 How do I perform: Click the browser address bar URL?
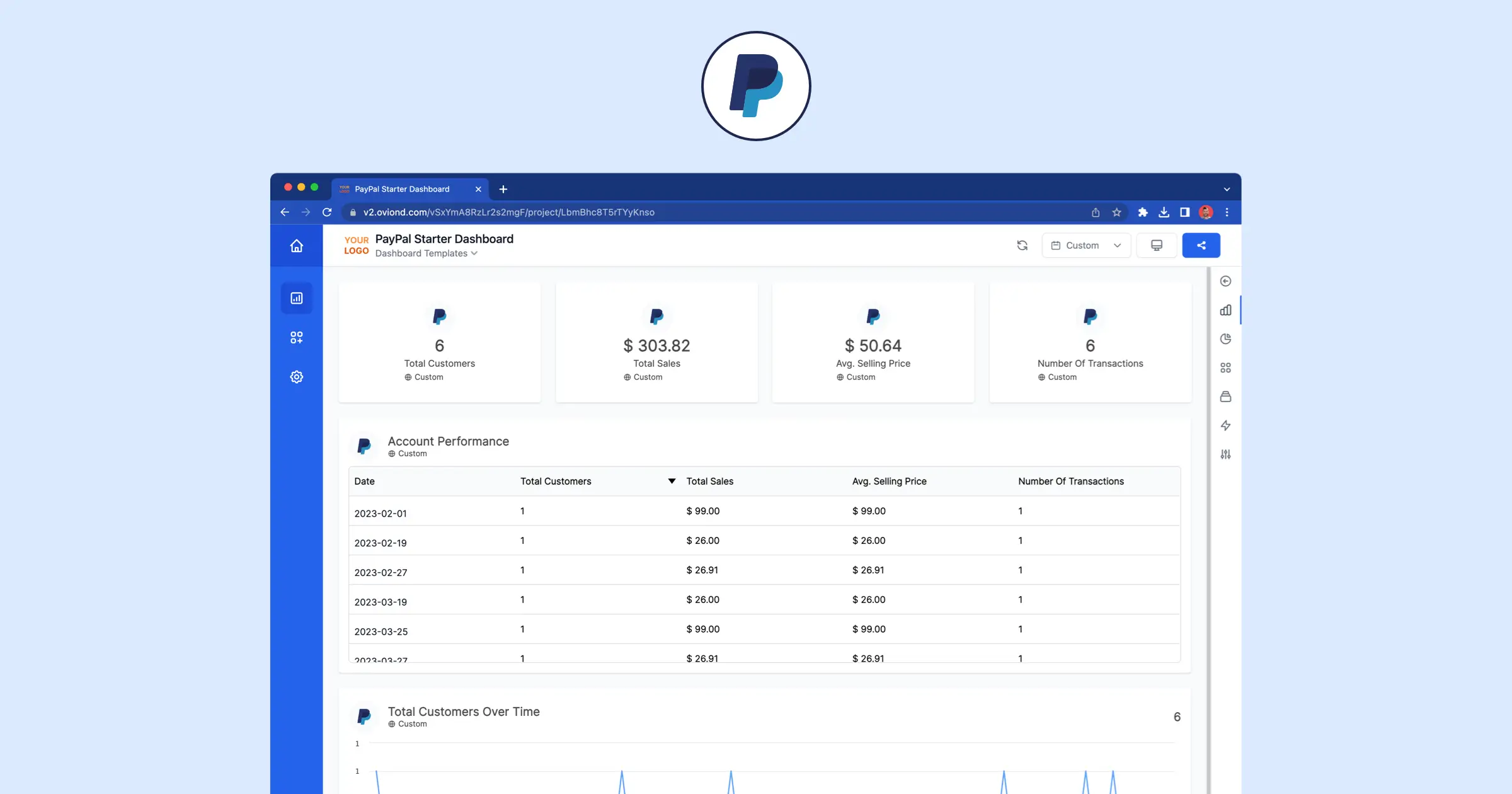508,212
